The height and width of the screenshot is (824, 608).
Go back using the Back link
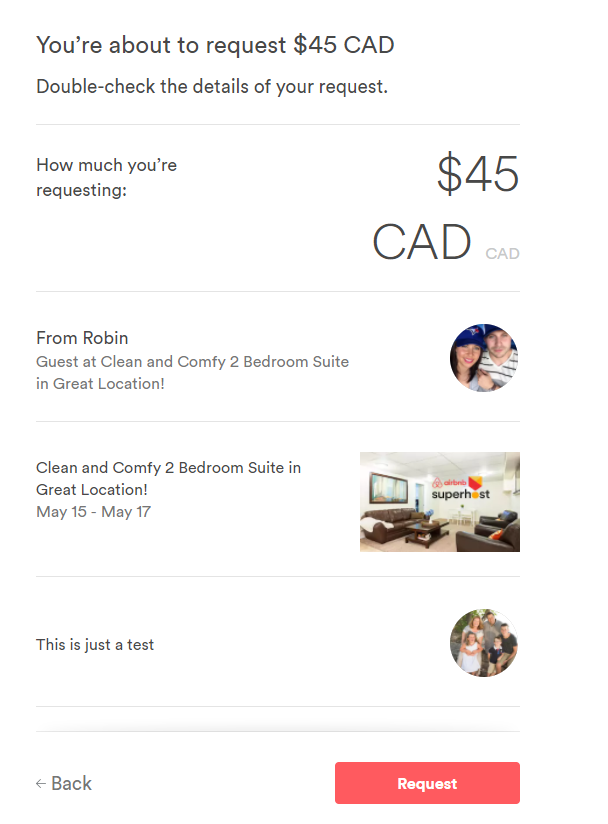coord(64,784)
